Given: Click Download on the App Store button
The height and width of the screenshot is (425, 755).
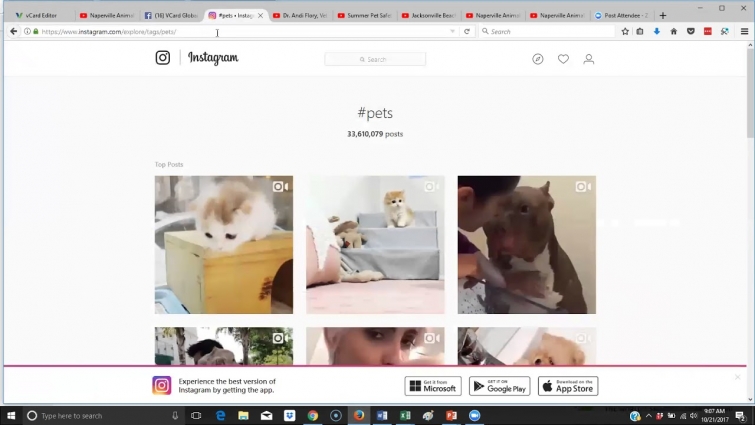Looking at the screenshot, I should (568, 386).
